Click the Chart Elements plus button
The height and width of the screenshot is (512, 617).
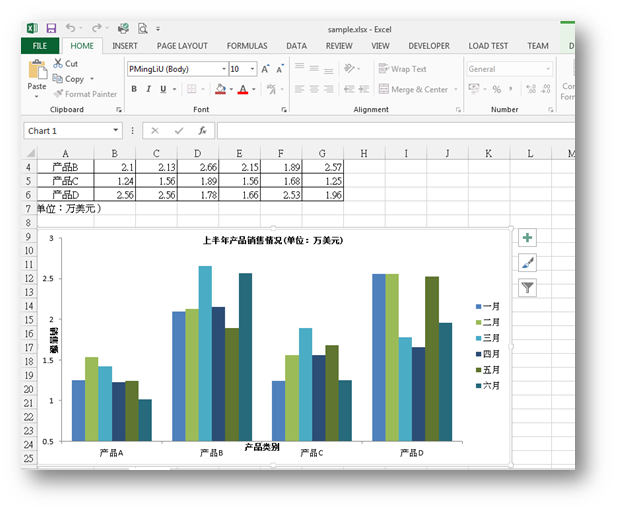pyautogui.click(x=527, y=238)
